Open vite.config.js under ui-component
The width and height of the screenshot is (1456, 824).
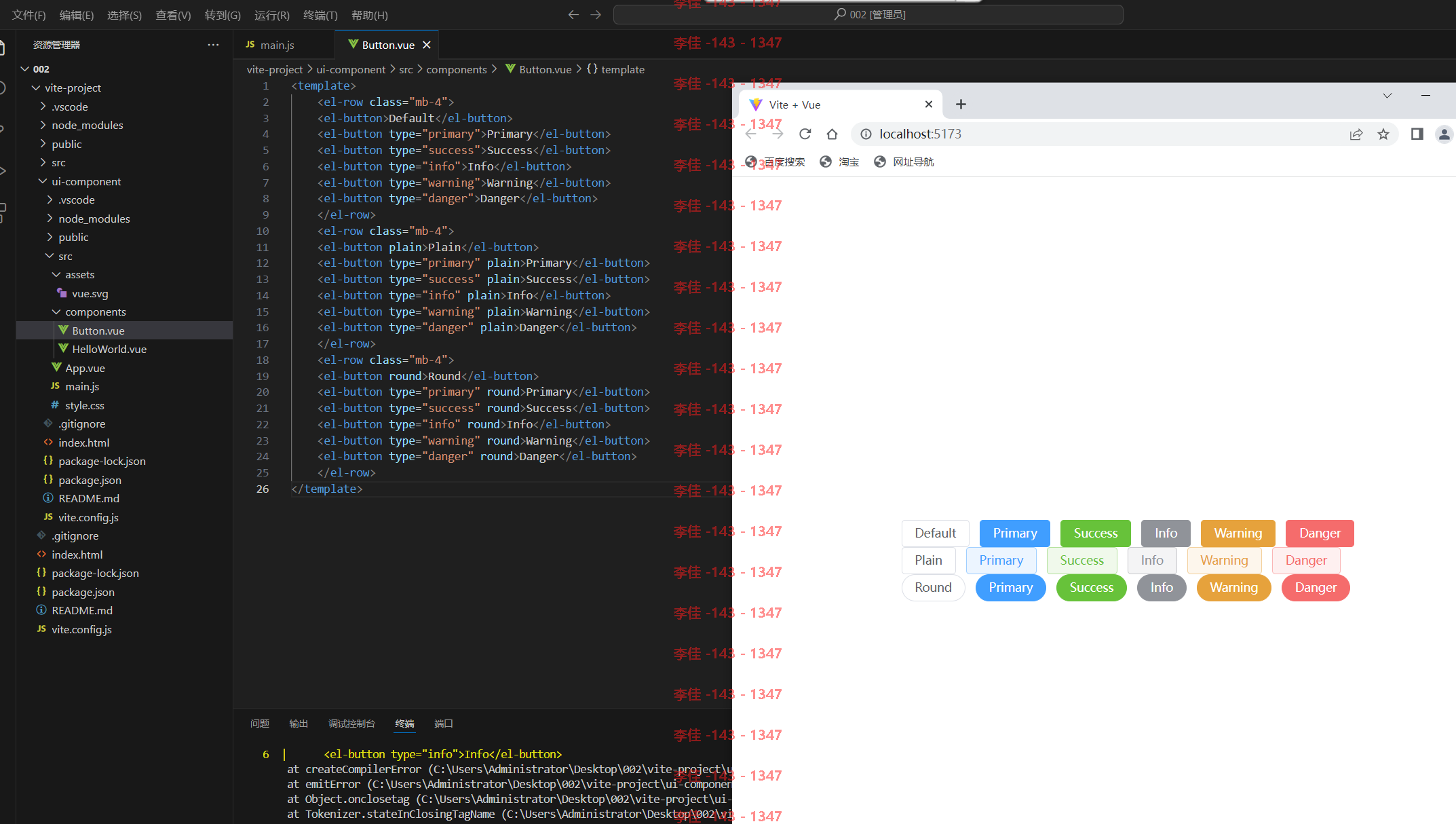[124, 517]
